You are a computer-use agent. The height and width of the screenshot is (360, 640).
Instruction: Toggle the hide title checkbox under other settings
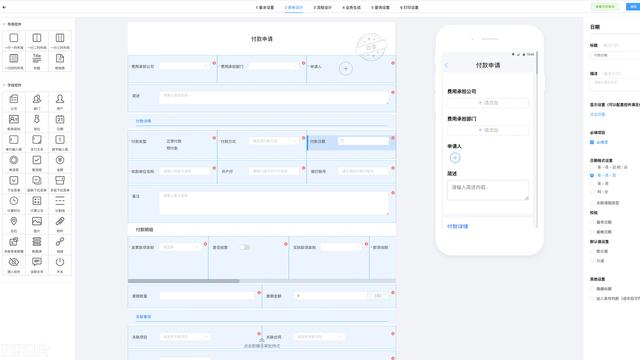[592, 289]
